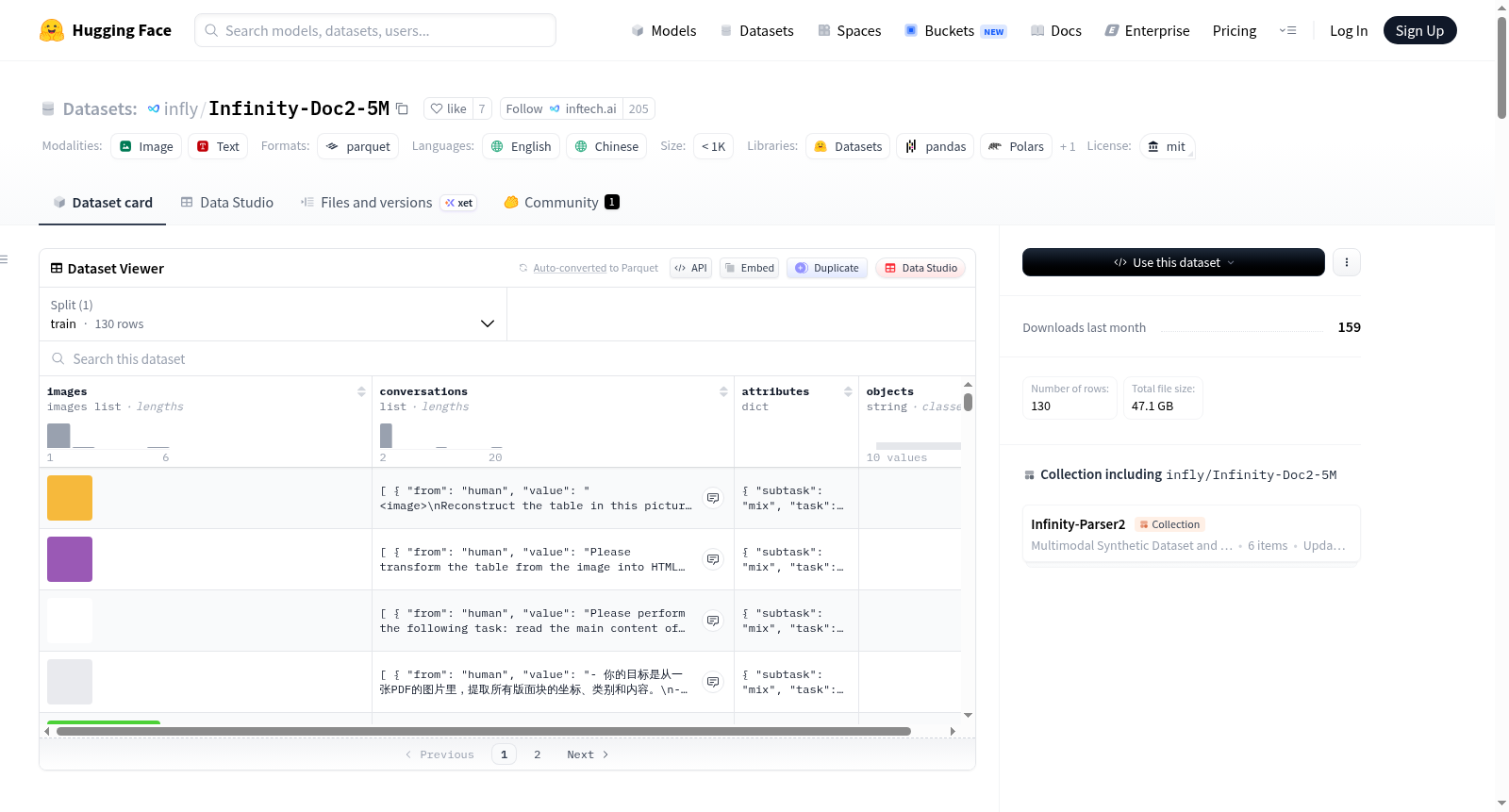Expand the Split train dropdown
Image resolution: width=1509 pixels, height=812 pixels.
[273, 314]
